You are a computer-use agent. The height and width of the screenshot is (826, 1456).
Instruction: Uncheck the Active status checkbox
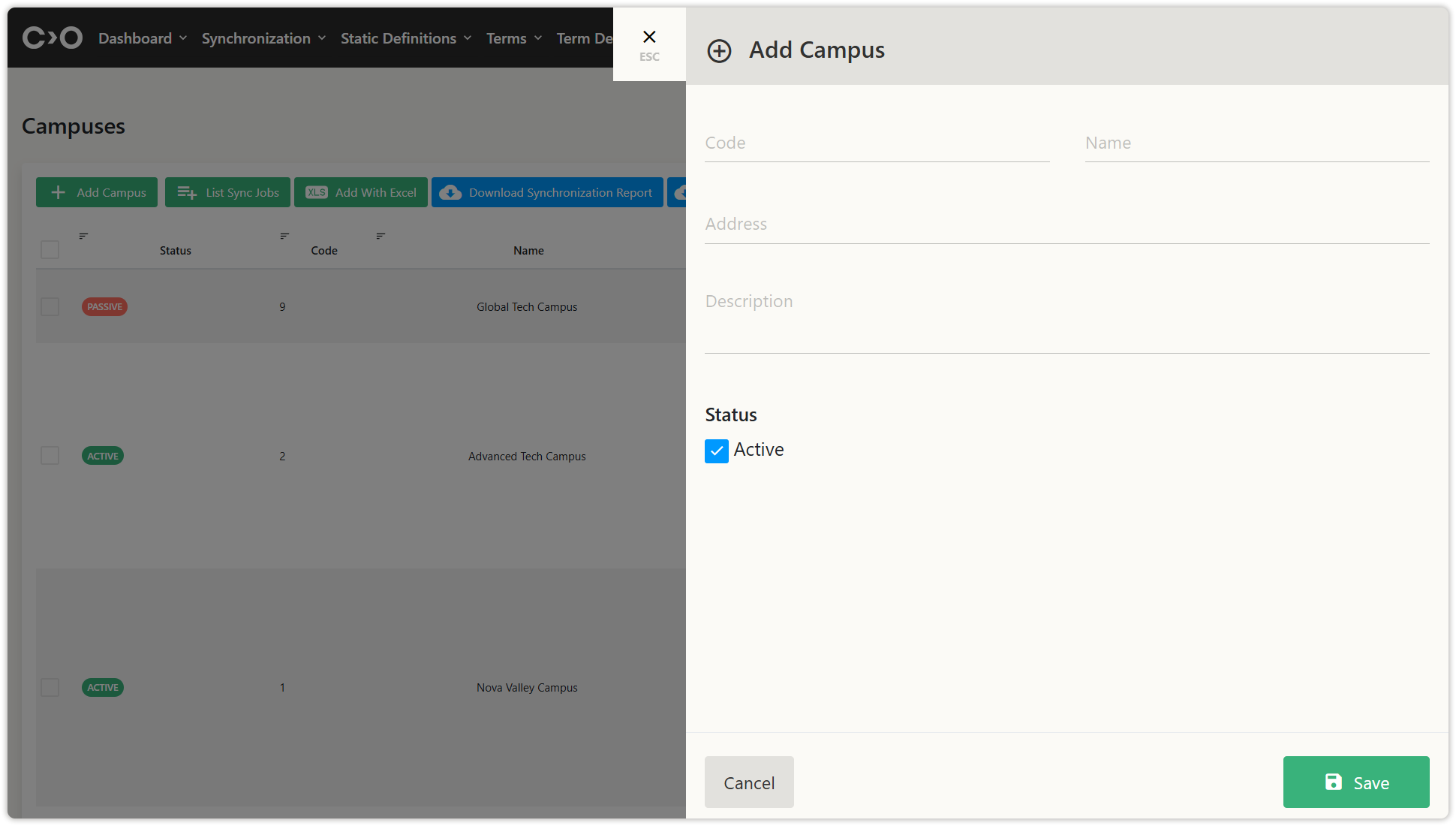(x=717, y=451)
